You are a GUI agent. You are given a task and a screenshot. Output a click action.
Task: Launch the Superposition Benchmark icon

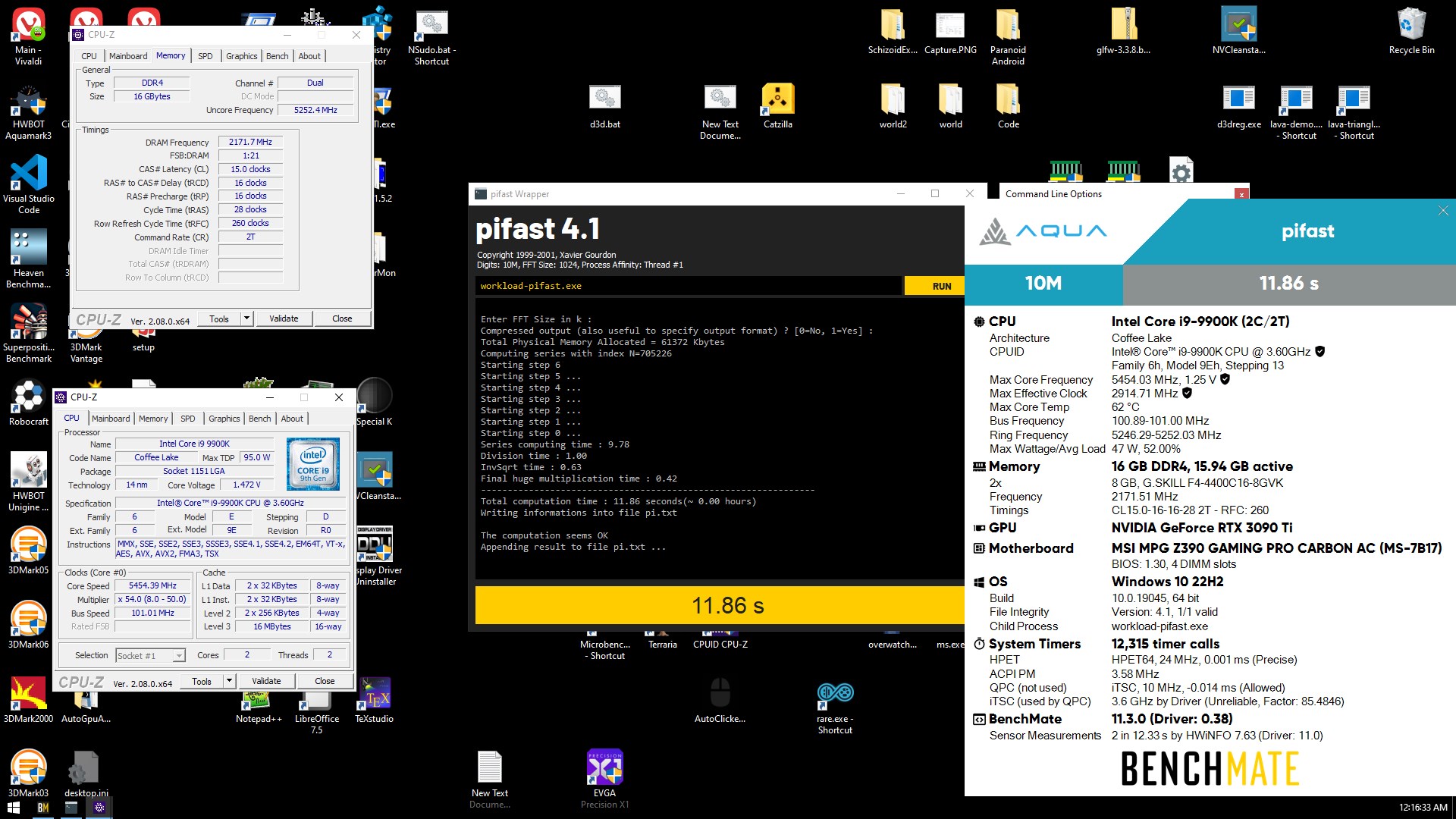29,334
